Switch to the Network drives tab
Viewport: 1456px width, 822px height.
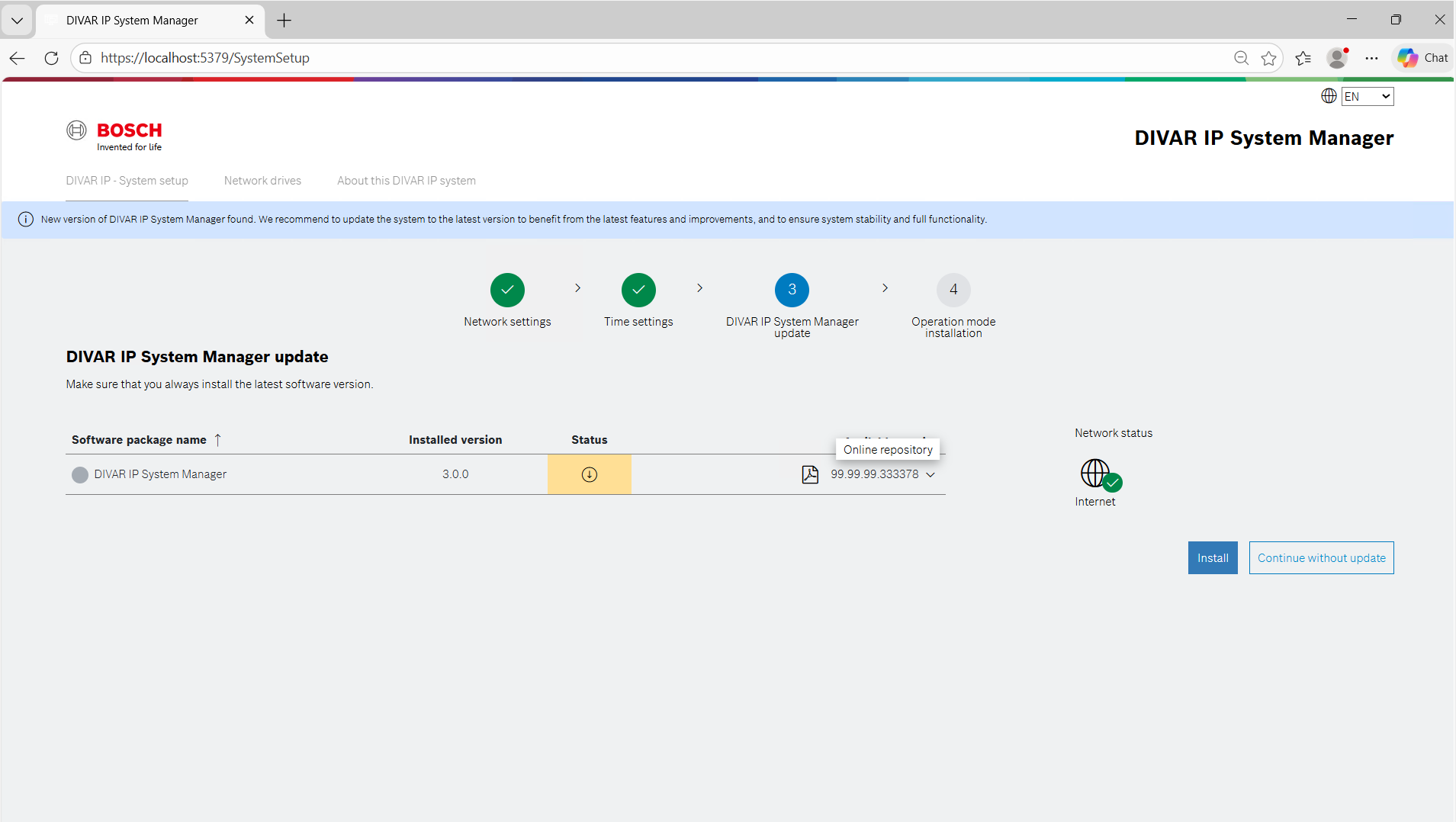tap(262, 181)
